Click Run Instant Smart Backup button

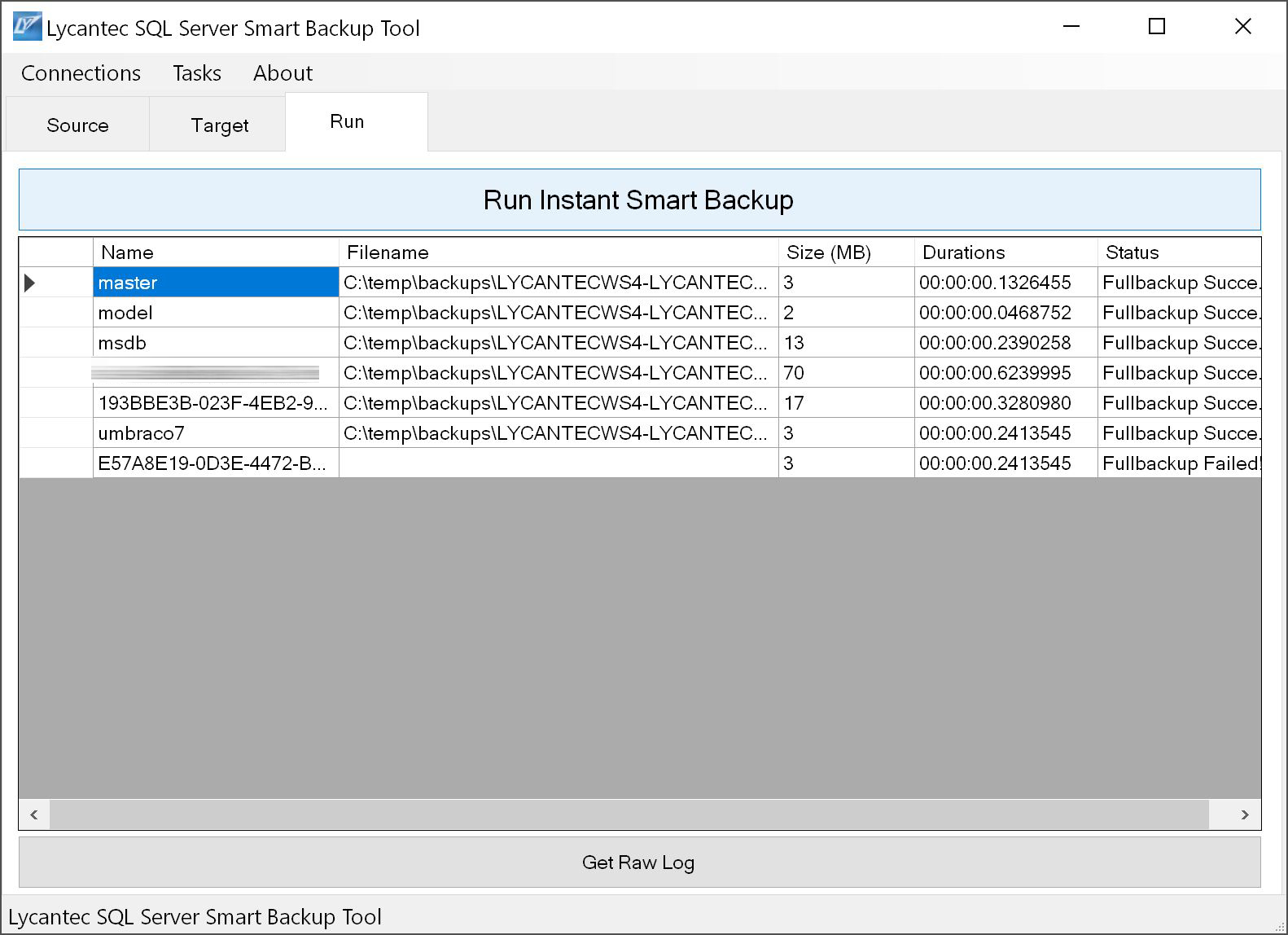coord(639,200)
